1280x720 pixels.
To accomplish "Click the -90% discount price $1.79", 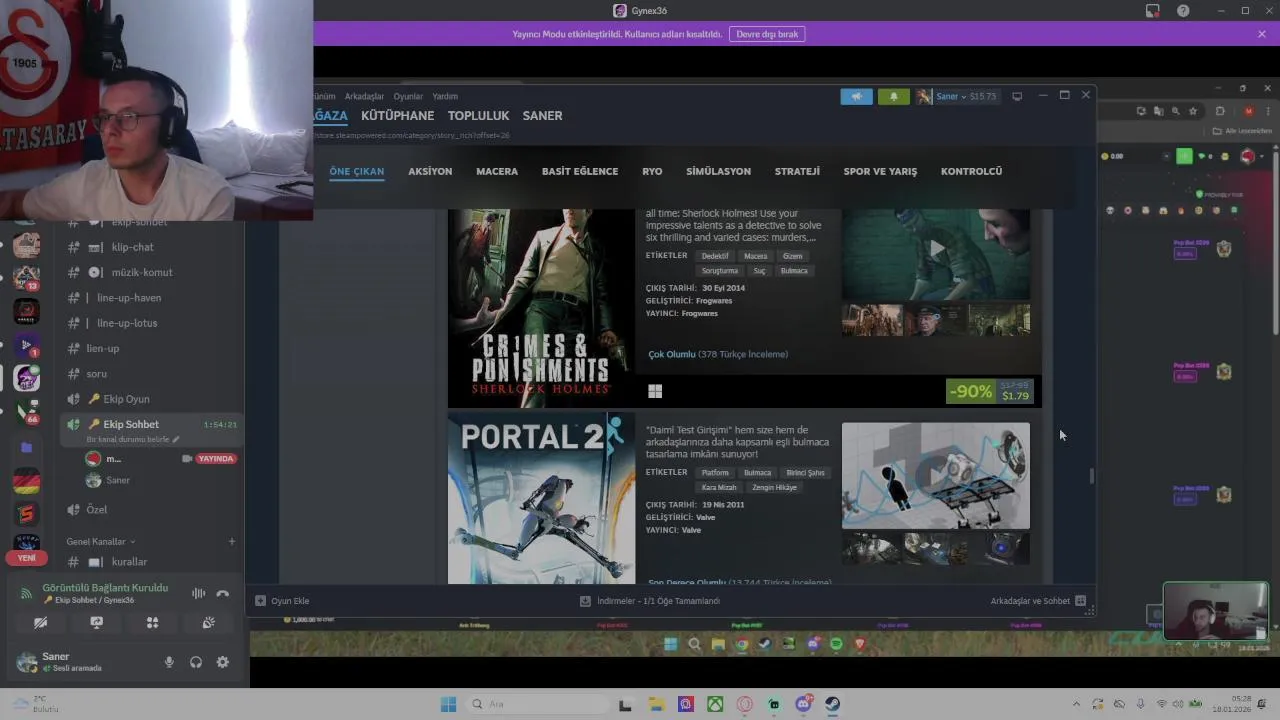I will (990, 391).
